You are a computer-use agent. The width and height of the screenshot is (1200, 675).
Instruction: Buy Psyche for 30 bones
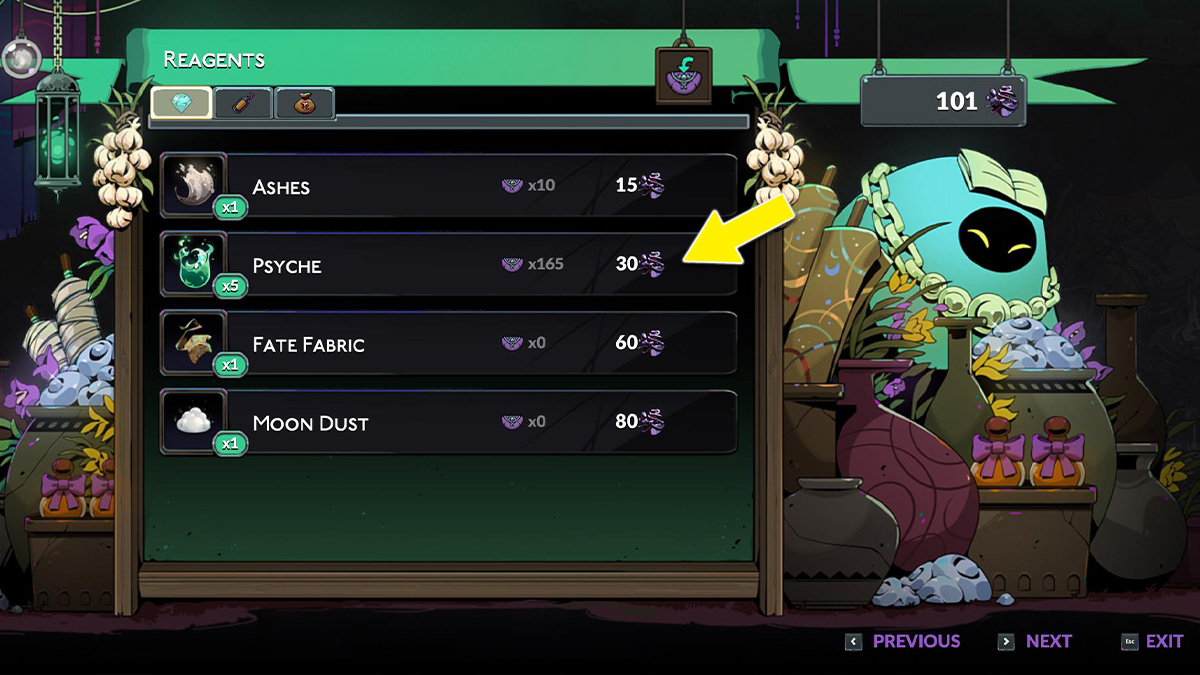coord(640,264)
